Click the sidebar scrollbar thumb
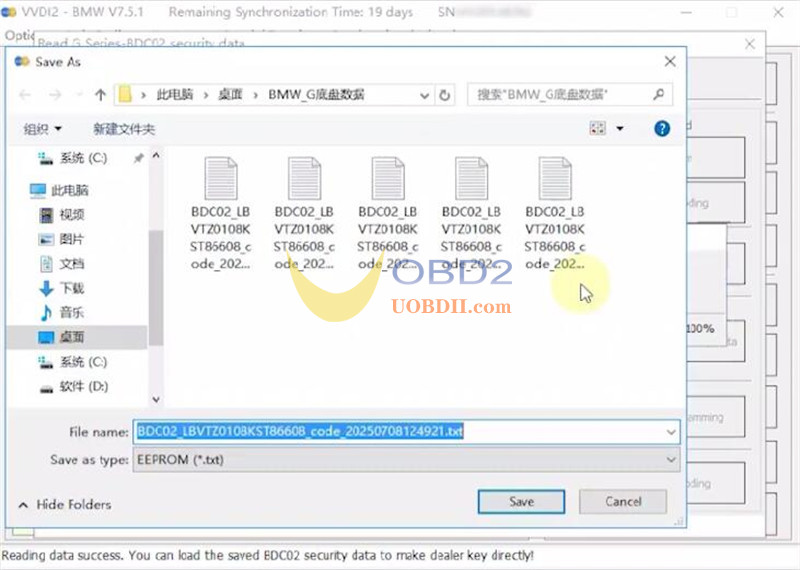 pyautogui.click(x=156, y=287)
